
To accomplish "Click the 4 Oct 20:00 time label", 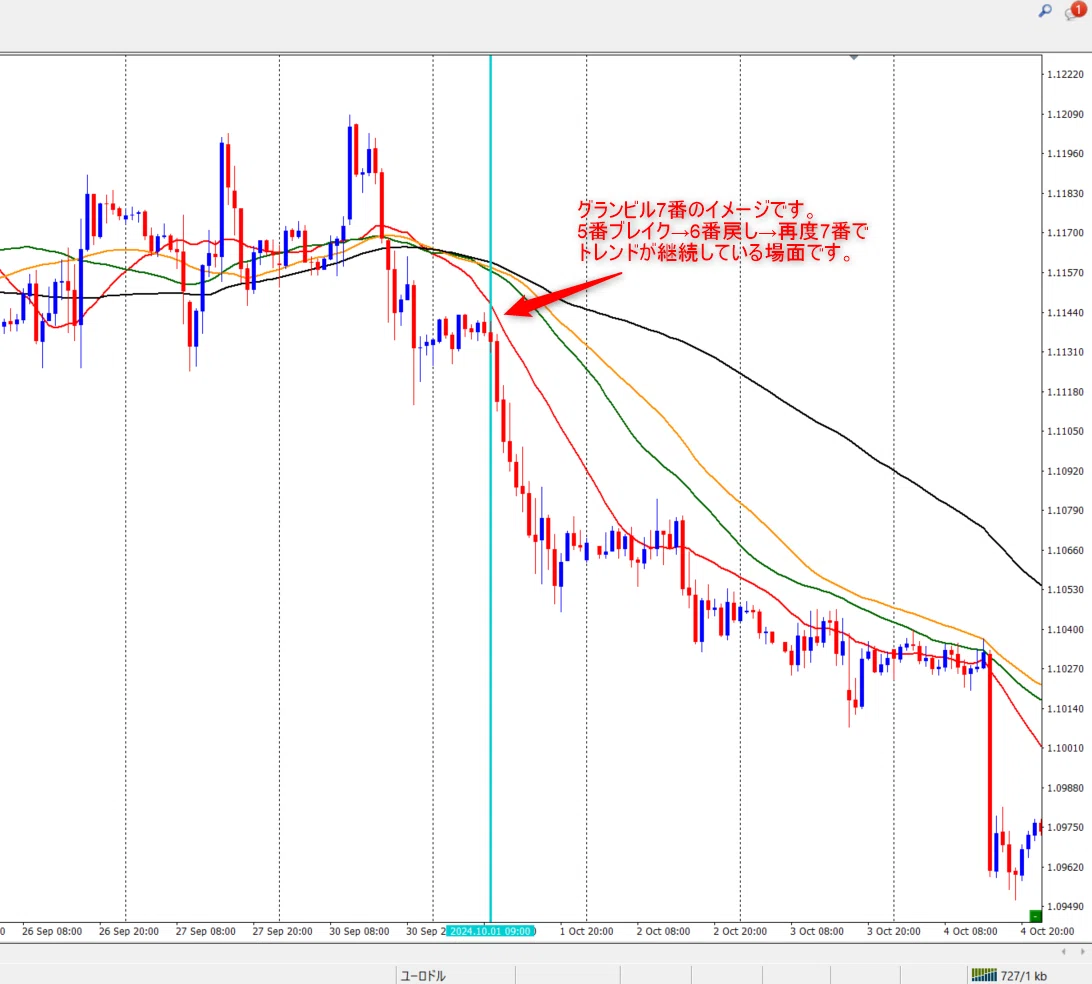I will click(1047, 932).
